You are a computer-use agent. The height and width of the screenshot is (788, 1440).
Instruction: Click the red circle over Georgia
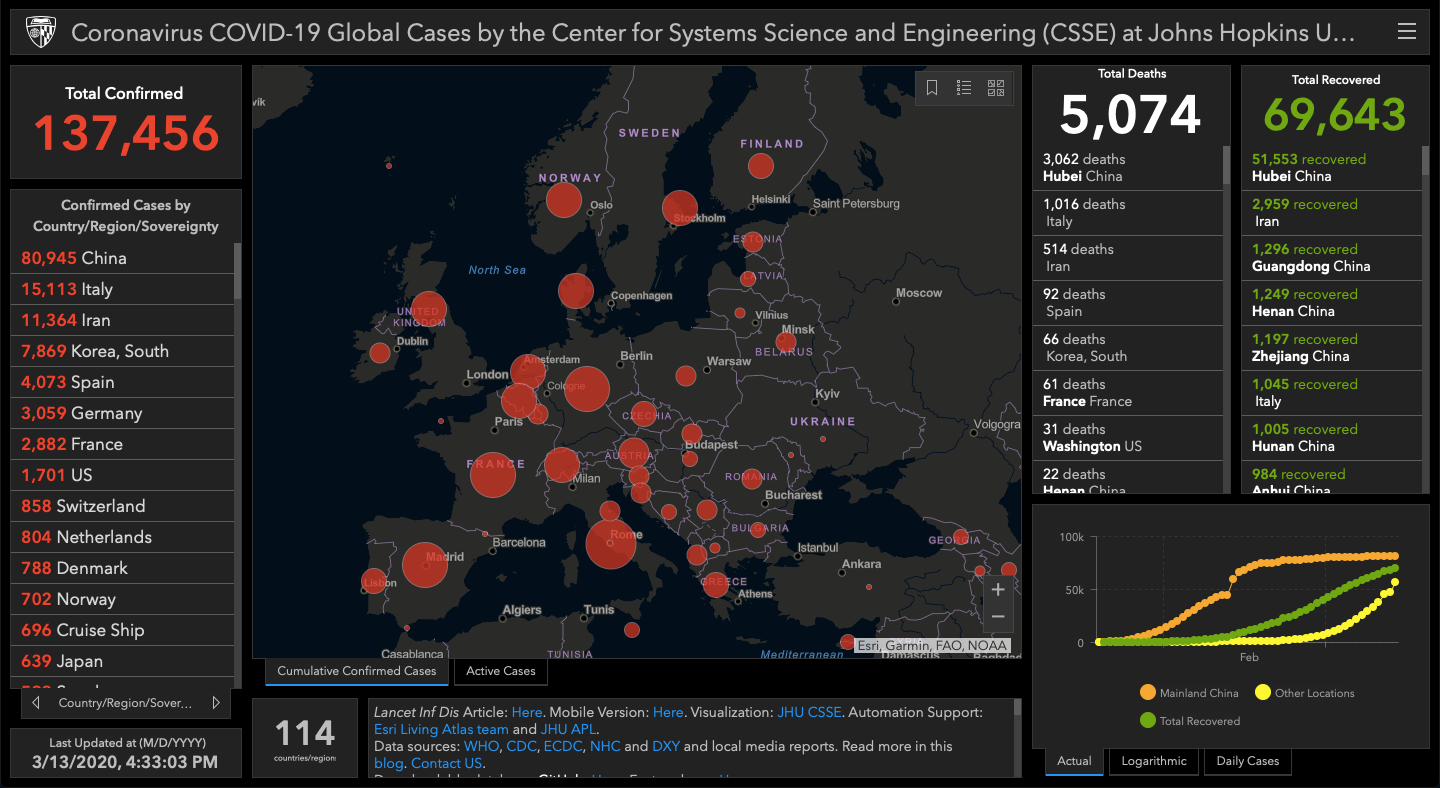(961, 537)
